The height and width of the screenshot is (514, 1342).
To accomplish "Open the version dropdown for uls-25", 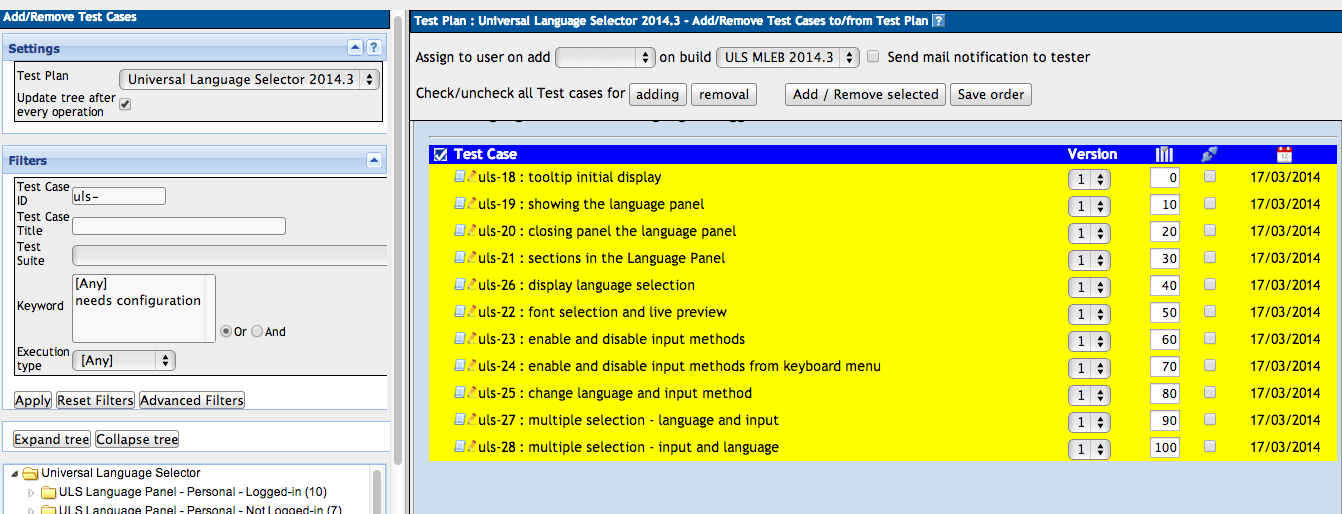I will click(1089, 395).
